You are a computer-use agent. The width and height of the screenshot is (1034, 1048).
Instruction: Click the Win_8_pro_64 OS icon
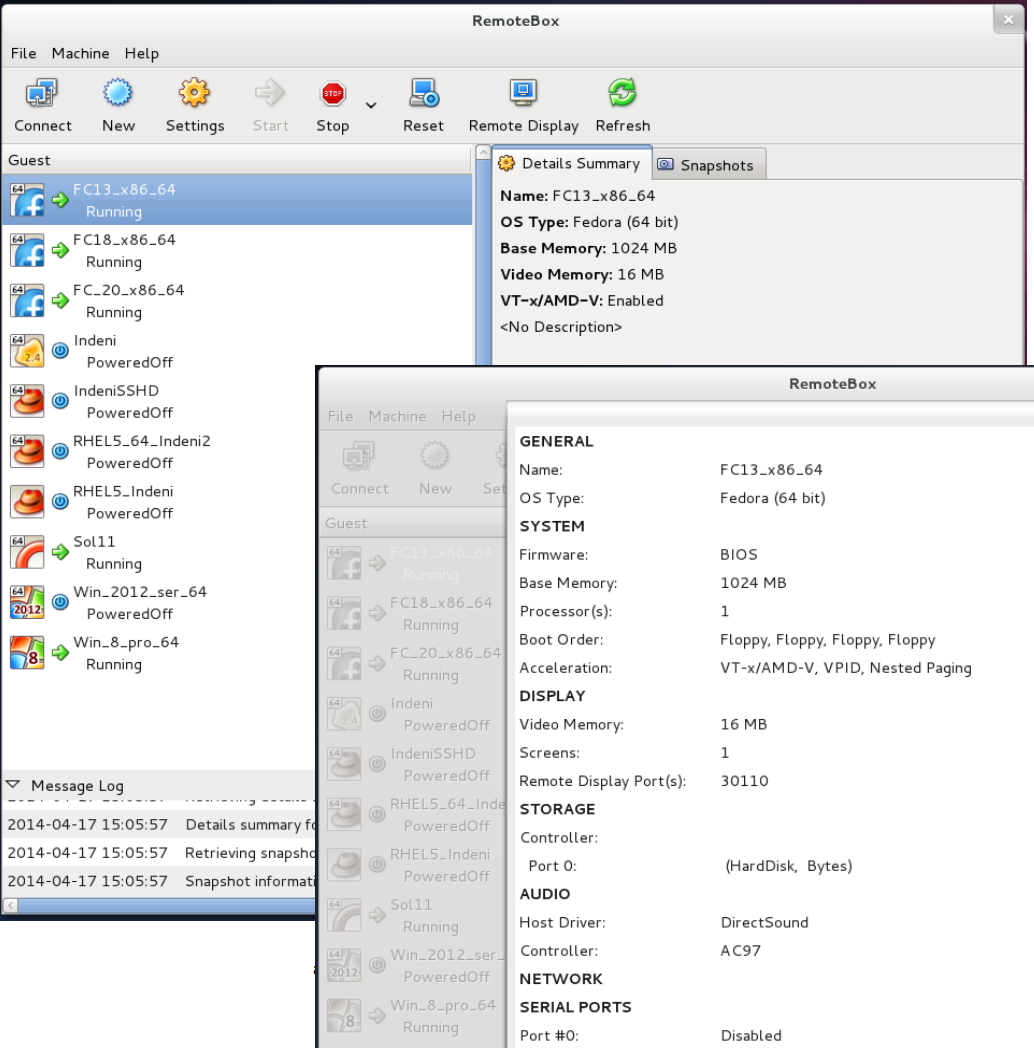(27, 653)
